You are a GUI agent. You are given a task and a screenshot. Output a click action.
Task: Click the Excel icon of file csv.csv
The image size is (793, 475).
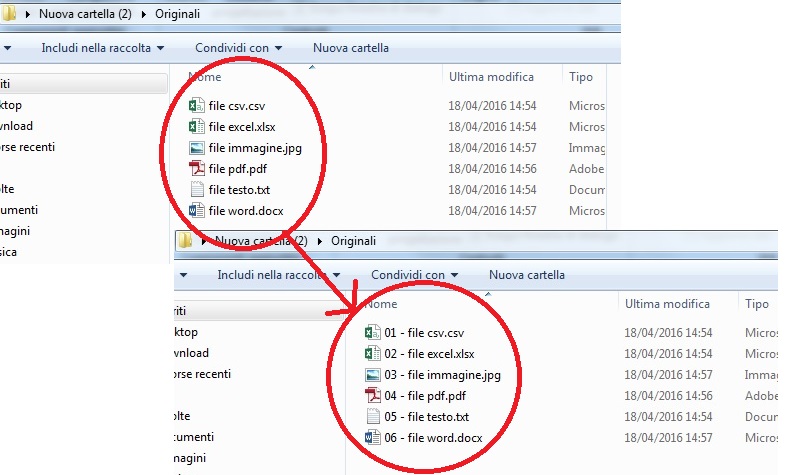tap(197, 106)
